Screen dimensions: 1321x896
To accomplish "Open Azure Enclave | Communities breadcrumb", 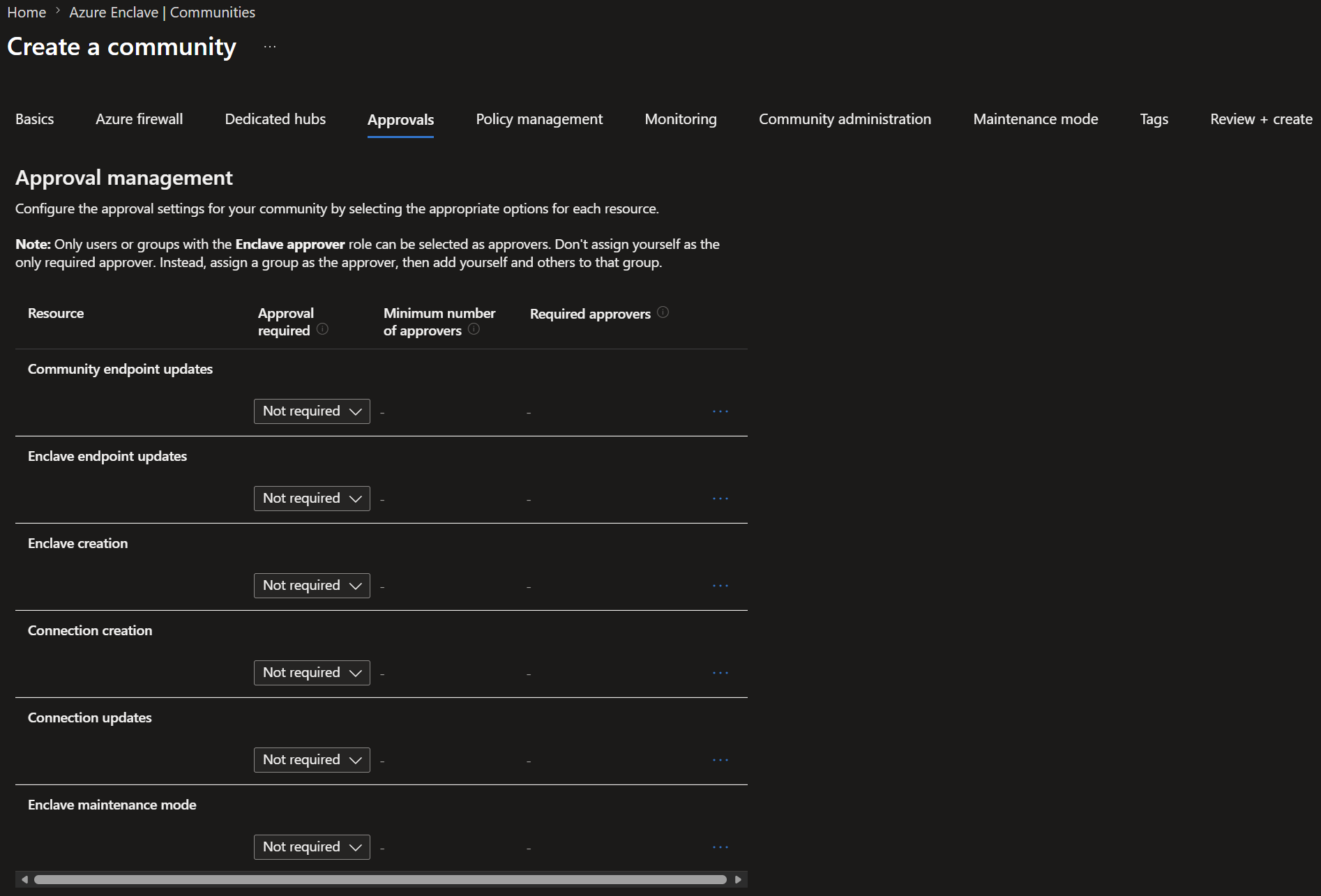I will click(x=162, y=13).
